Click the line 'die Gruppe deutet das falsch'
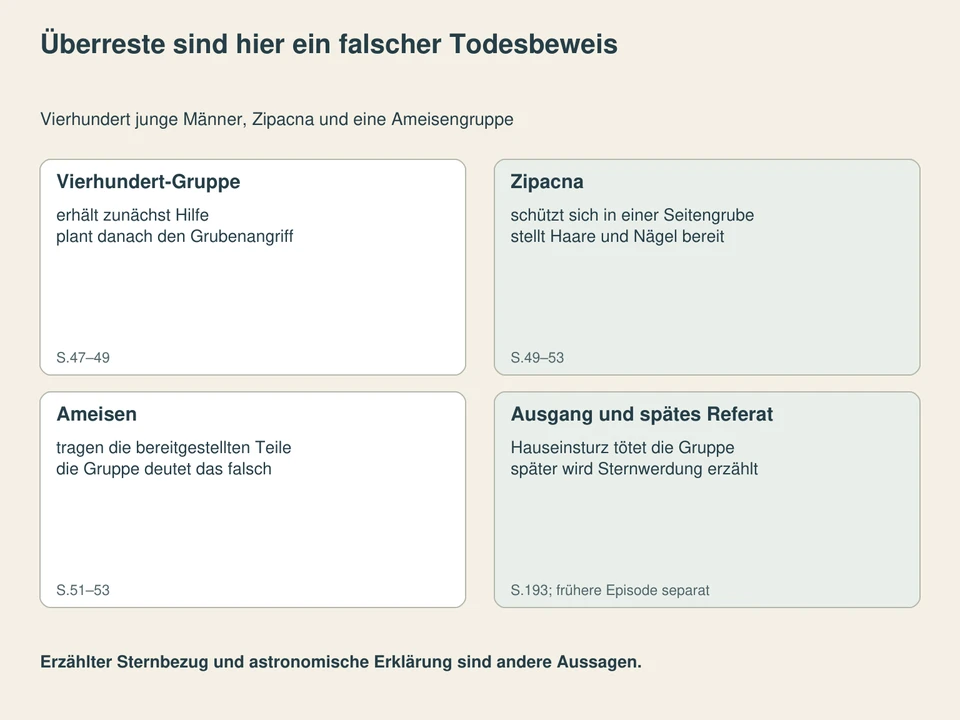Viewport: 960px width, 720px height. tap(163, 469)
